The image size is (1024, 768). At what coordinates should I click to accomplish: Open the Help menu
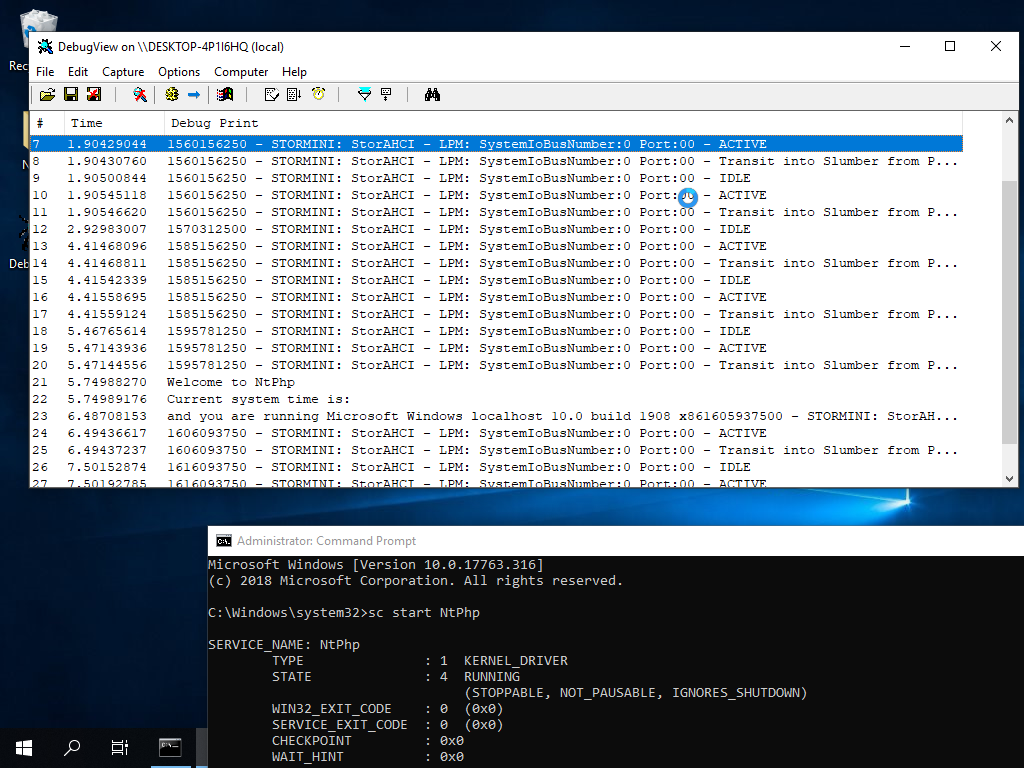click(x=295, y=72)
